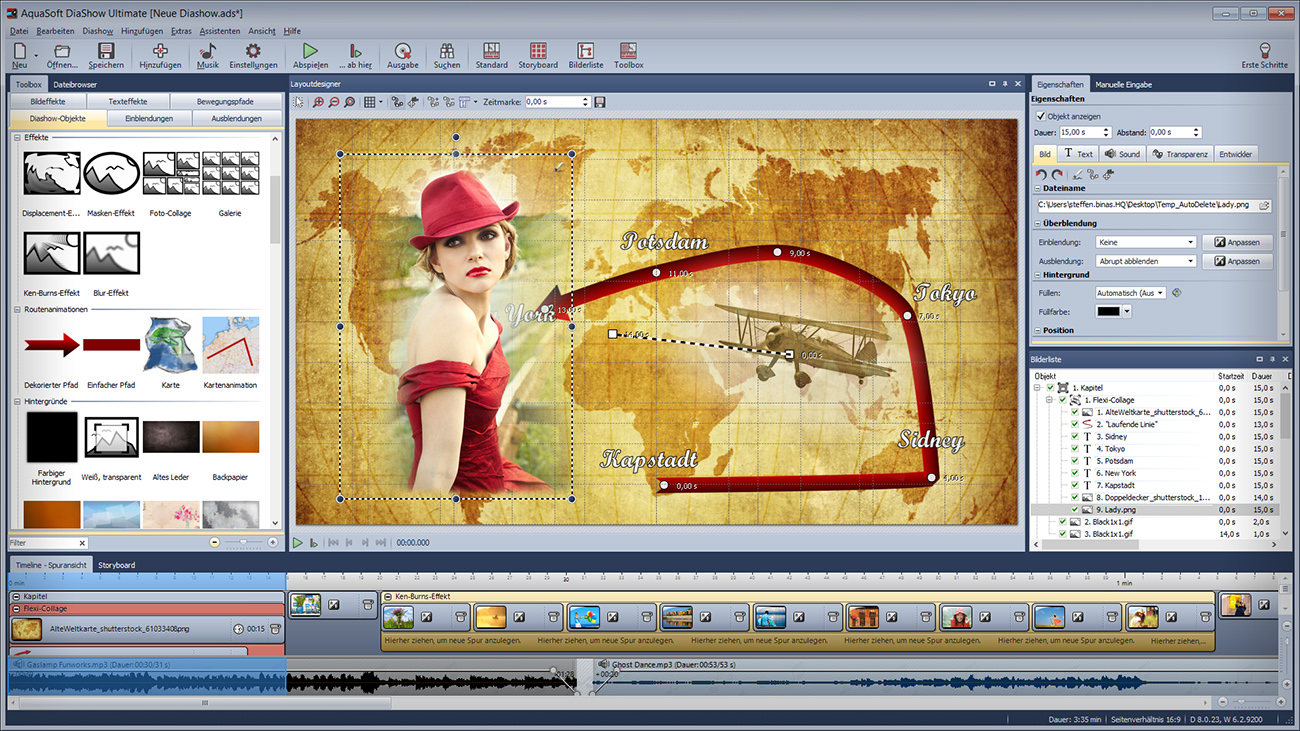Pick the Karte route animation object
Viewport: 1300px width, 731px height.
tap(171, 345)
